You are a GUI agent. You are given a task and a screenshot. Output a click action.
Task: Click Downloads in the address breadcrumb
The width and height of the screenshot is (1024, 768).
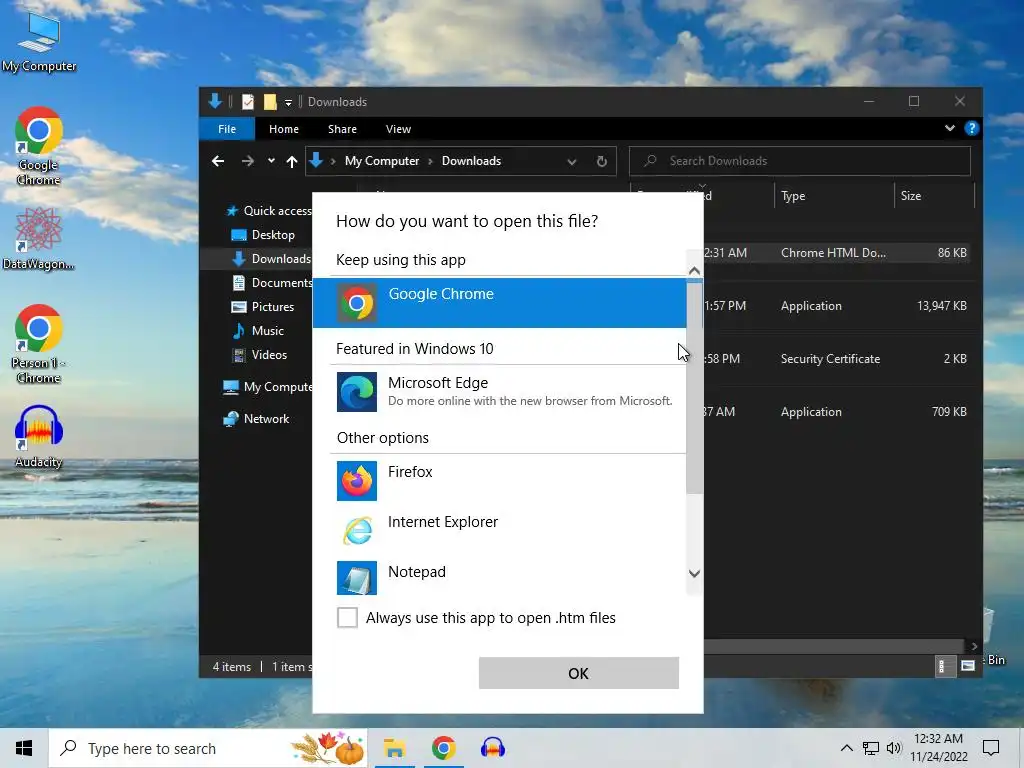click(x=471, y=161)
